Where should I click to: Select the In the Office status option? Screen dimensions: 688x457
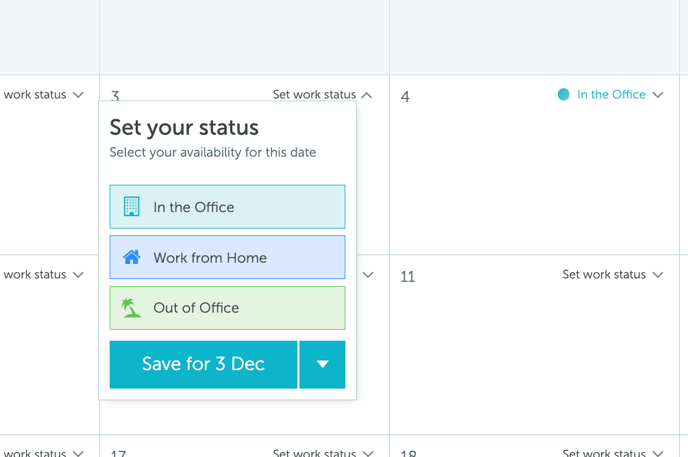click(x=227, y=207)
